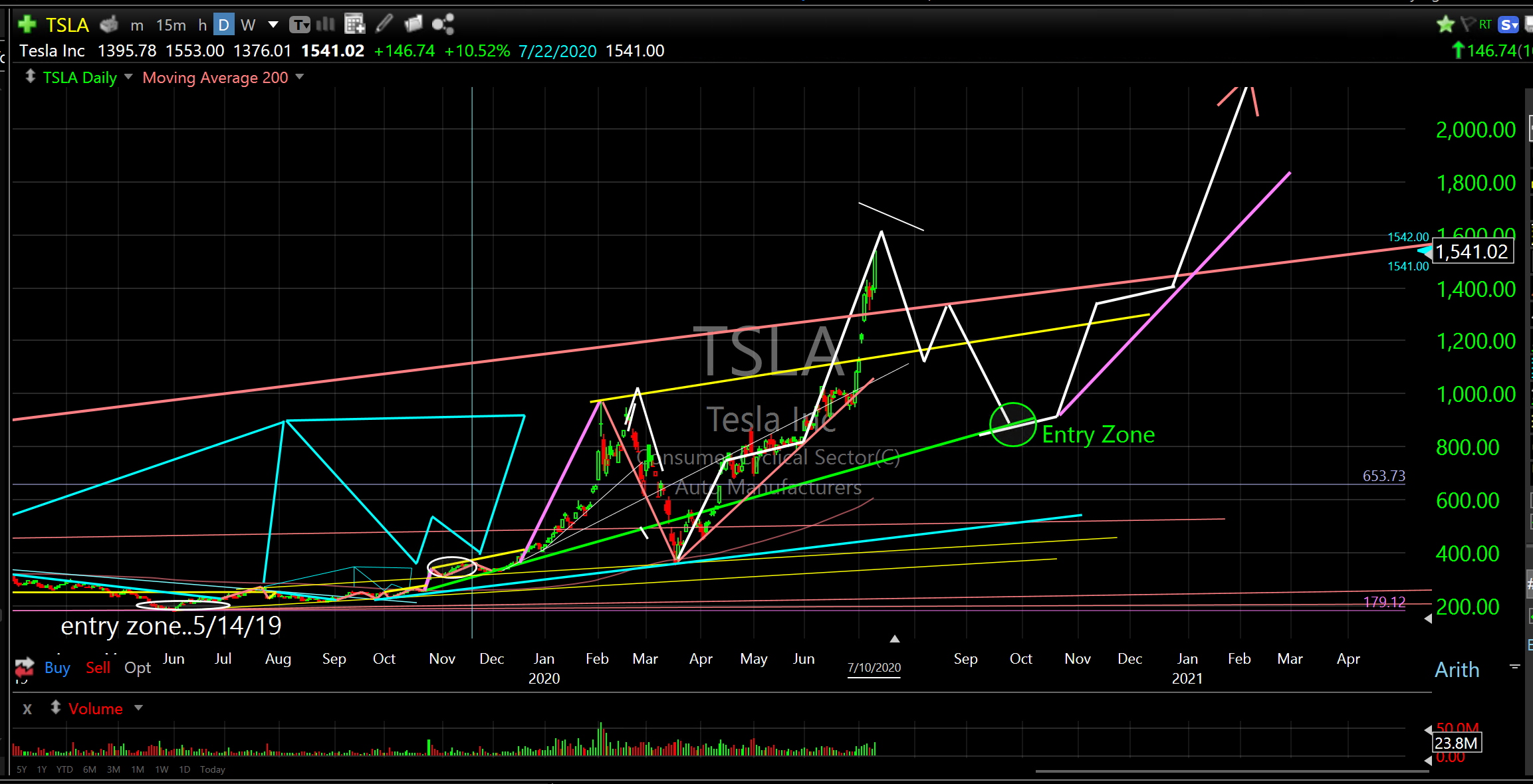Click the green plus add-symbol icon
The width and height of the screenshot is (1533, 784).
pyautogui.click(x=27, y=25)
